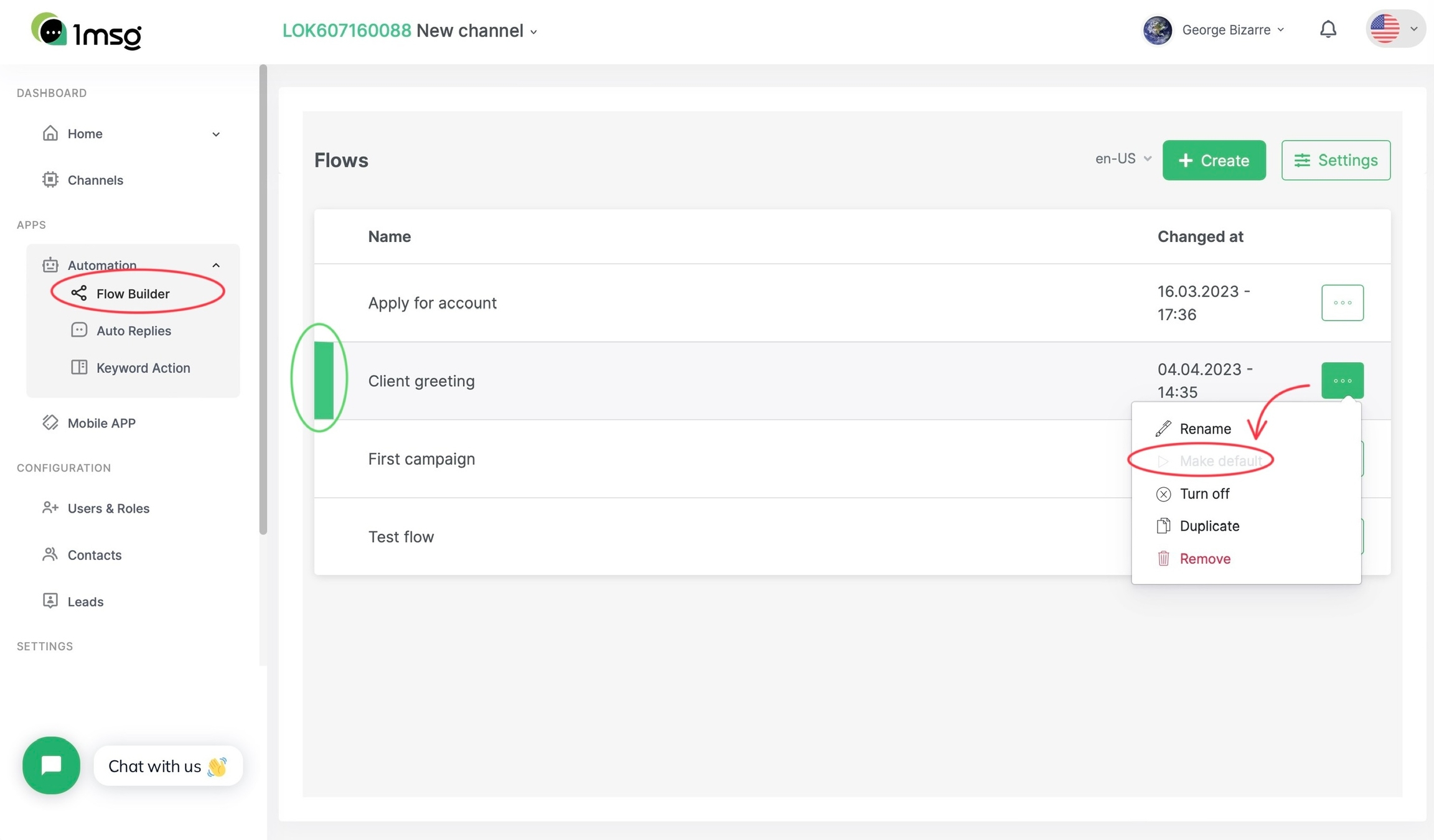Open Keyword Action page
The width and height of the screenshot is (1434, 840).
point(143,368)
